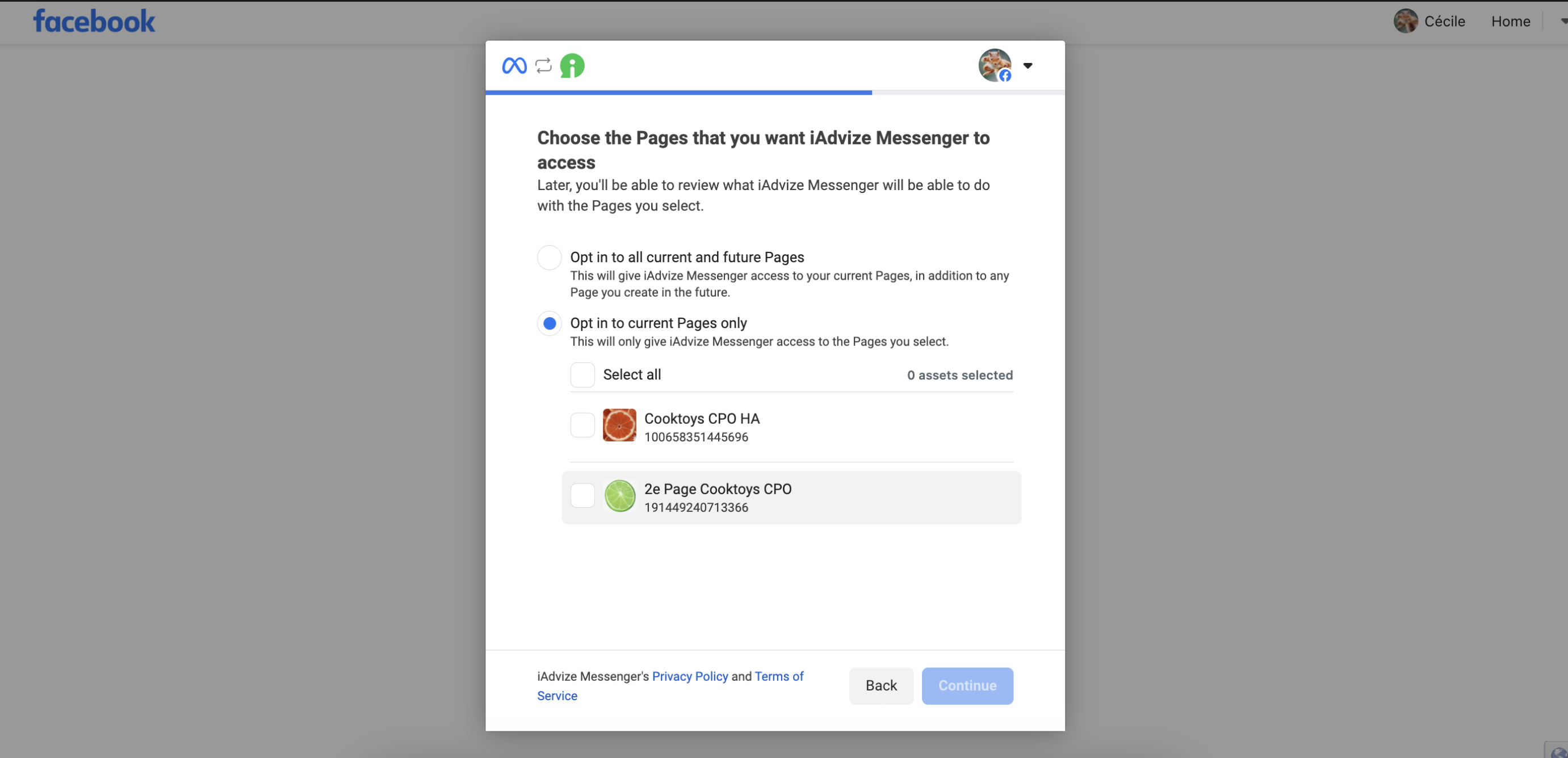This screenshot has width=1568, height=758.
Task: Click the swap arrows icon in dialog header
Action: coord(543,65)
